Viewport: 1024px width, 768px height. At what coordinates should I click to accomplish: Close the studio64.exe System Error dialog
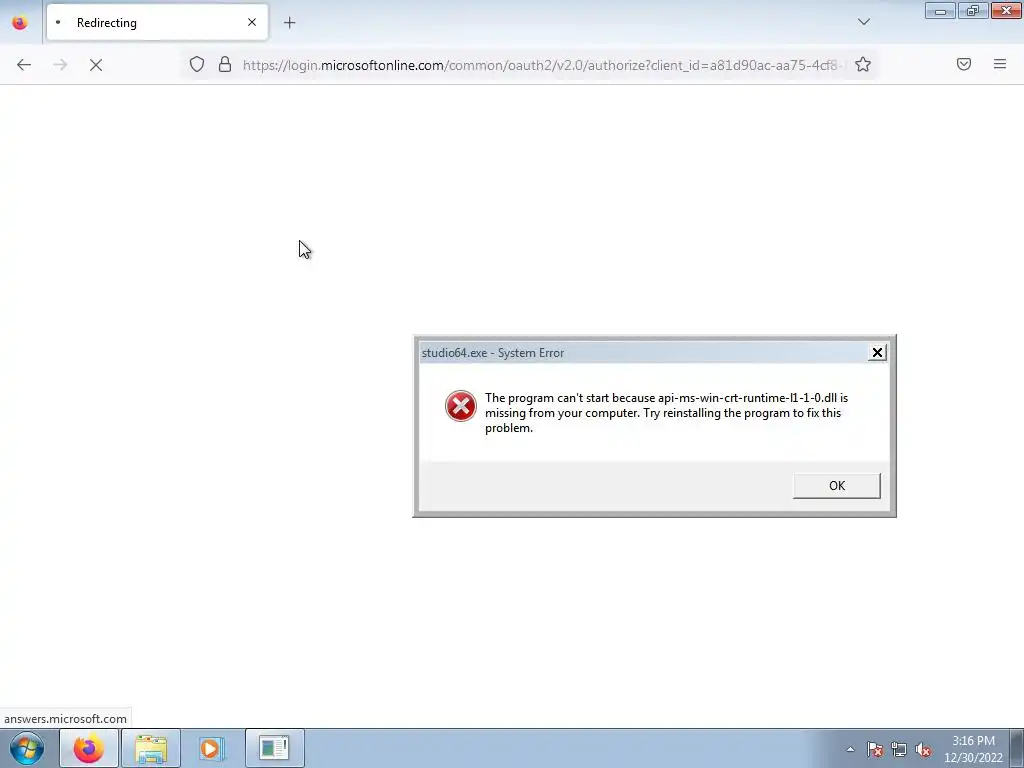877,353
